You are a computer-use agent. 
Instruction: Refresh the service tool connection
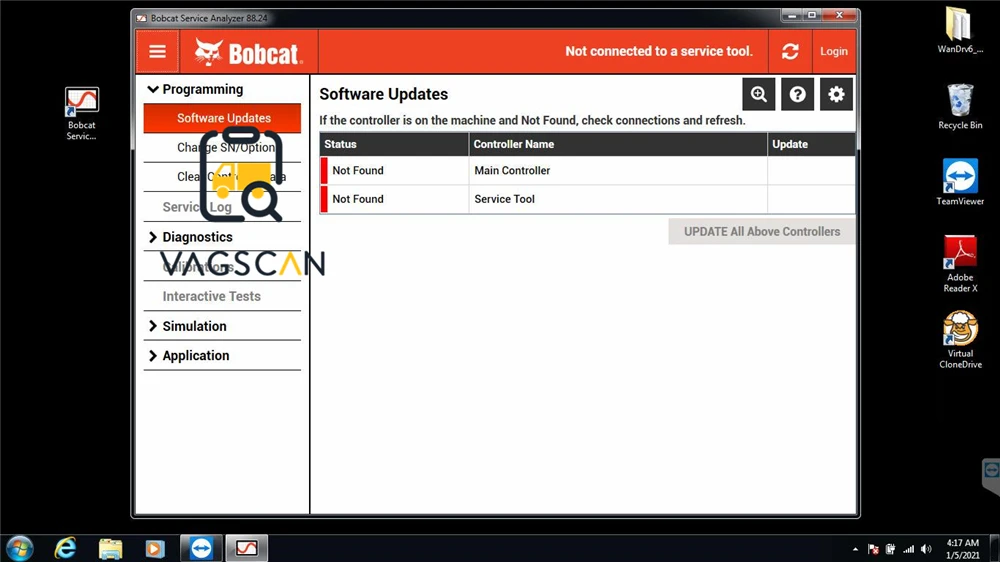coord(790,52)
